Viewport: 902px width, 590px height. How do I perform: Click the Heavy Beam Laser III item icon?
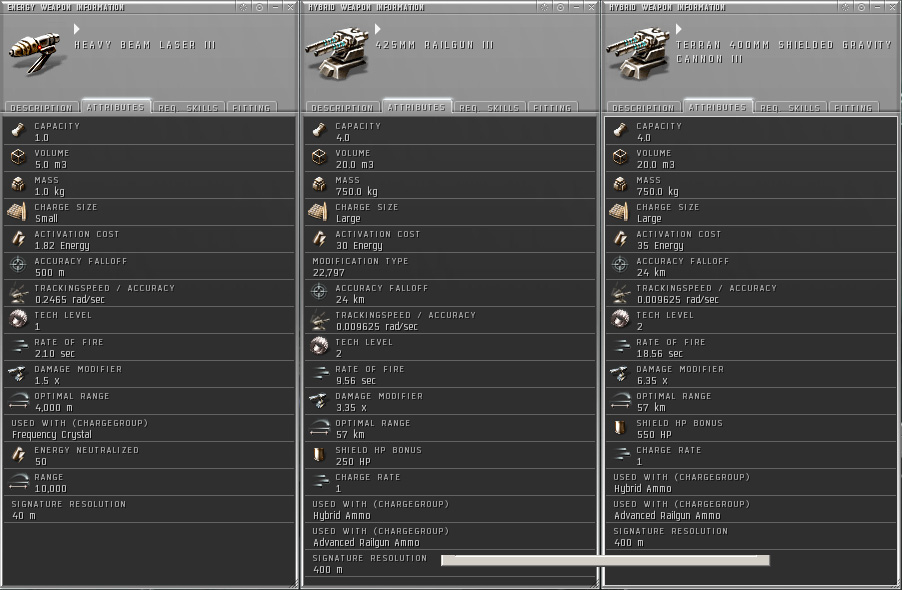35,53
